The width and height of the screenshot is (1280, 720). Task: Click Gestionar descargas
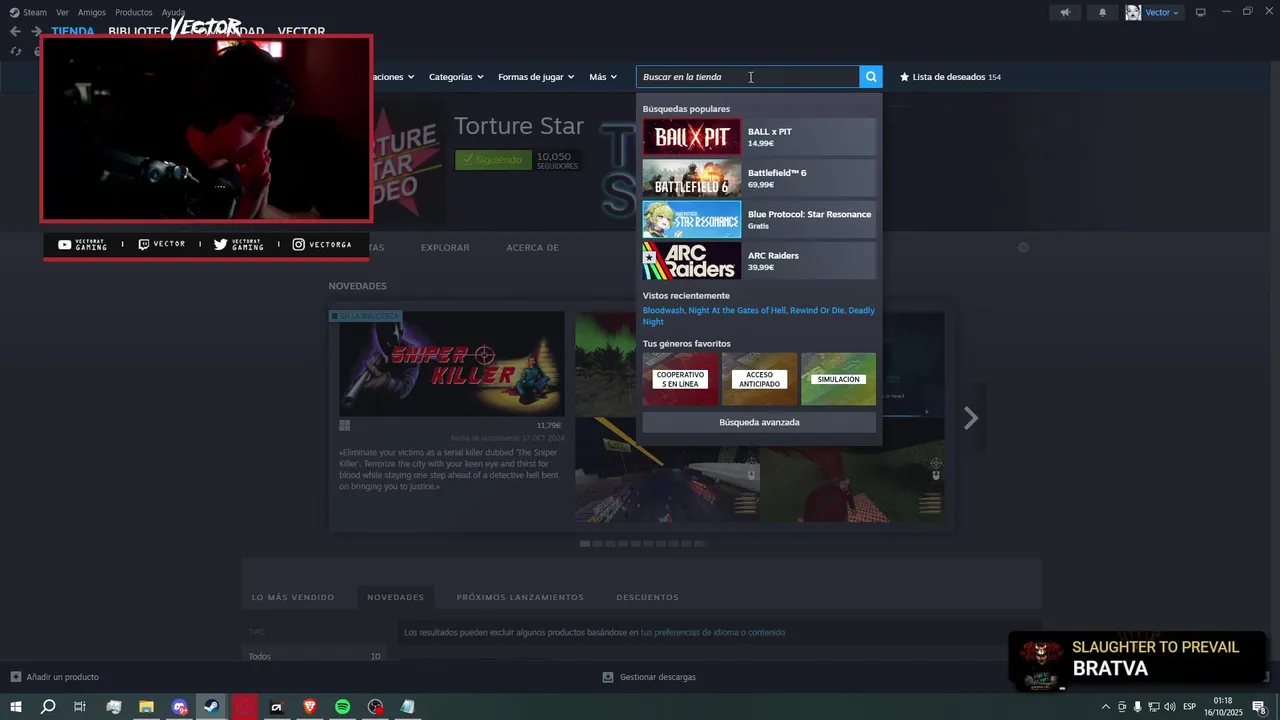tap(658, 677)
